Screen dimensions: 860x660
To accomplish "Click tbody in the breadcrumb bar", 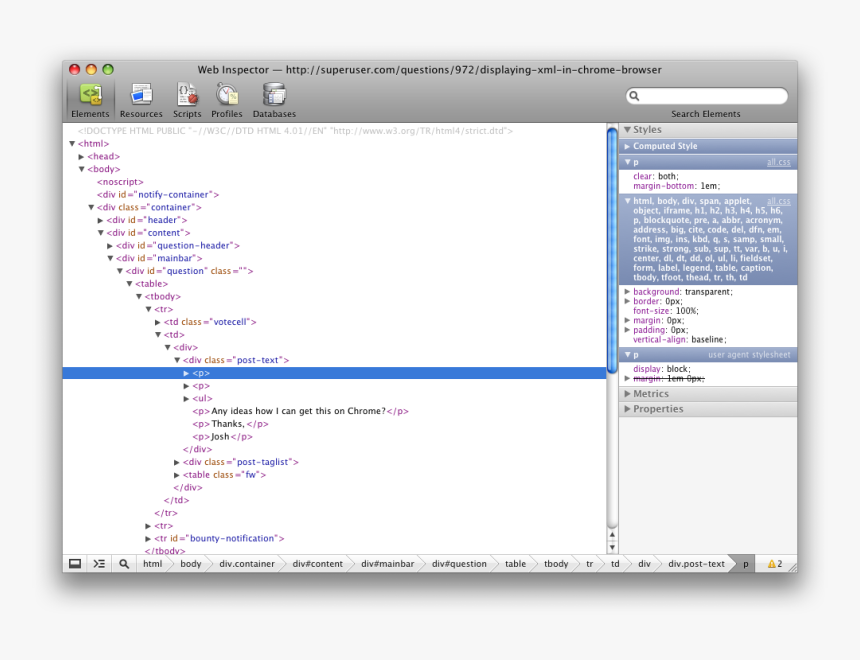I will tap(555, 563).
